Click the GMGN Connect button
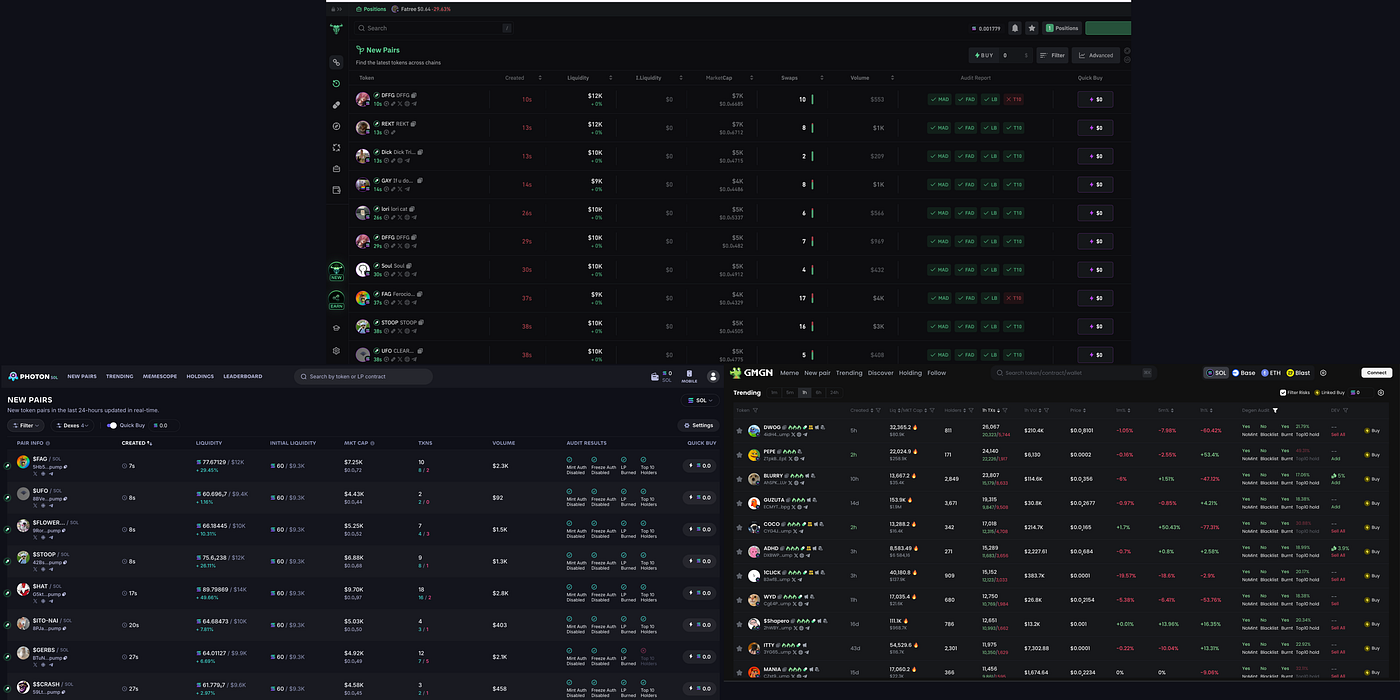The width and height of the screenshot is (1400, 700). (1377, 373)
